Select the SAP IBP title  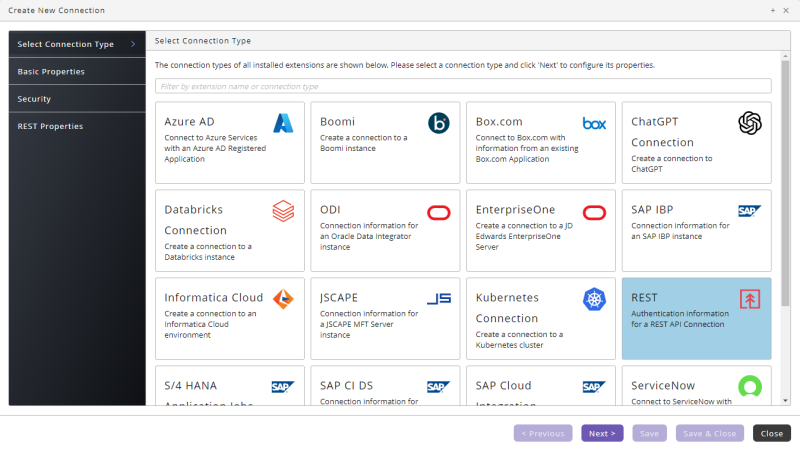(x=652, y=210)
